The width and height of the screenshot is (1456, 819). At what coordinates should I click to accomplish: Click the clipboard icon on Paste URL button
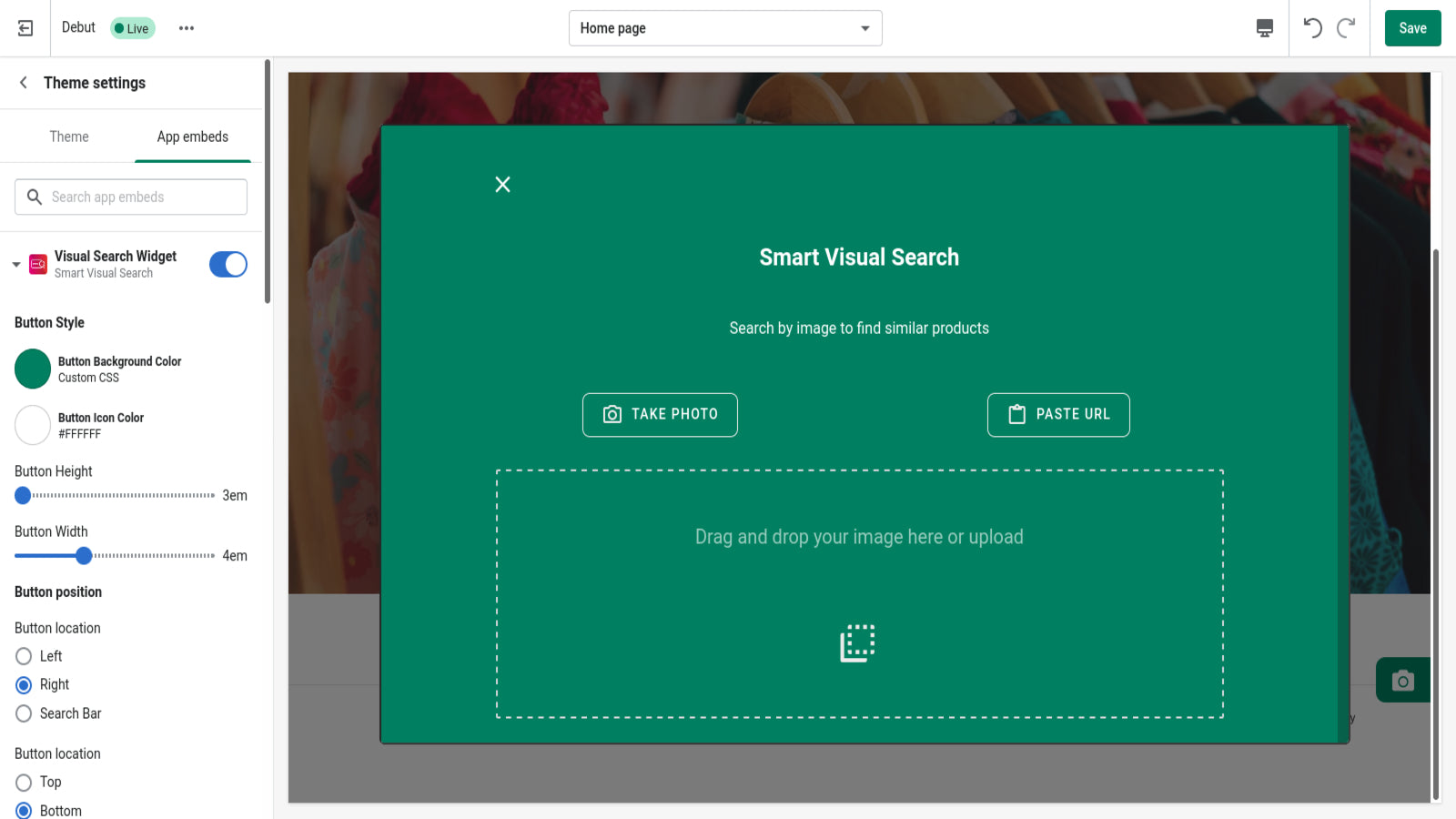1016,414
